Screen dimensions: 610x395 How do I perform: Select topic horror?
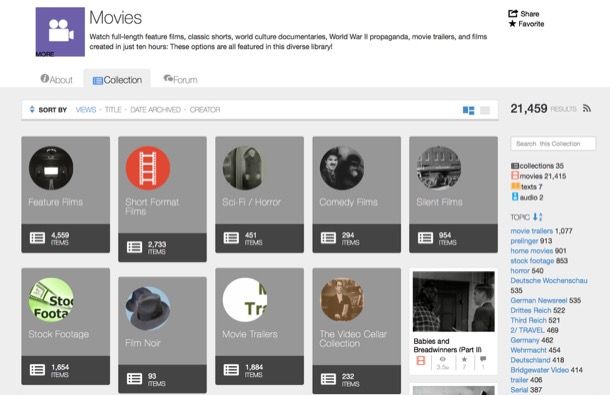click(520, 270)
